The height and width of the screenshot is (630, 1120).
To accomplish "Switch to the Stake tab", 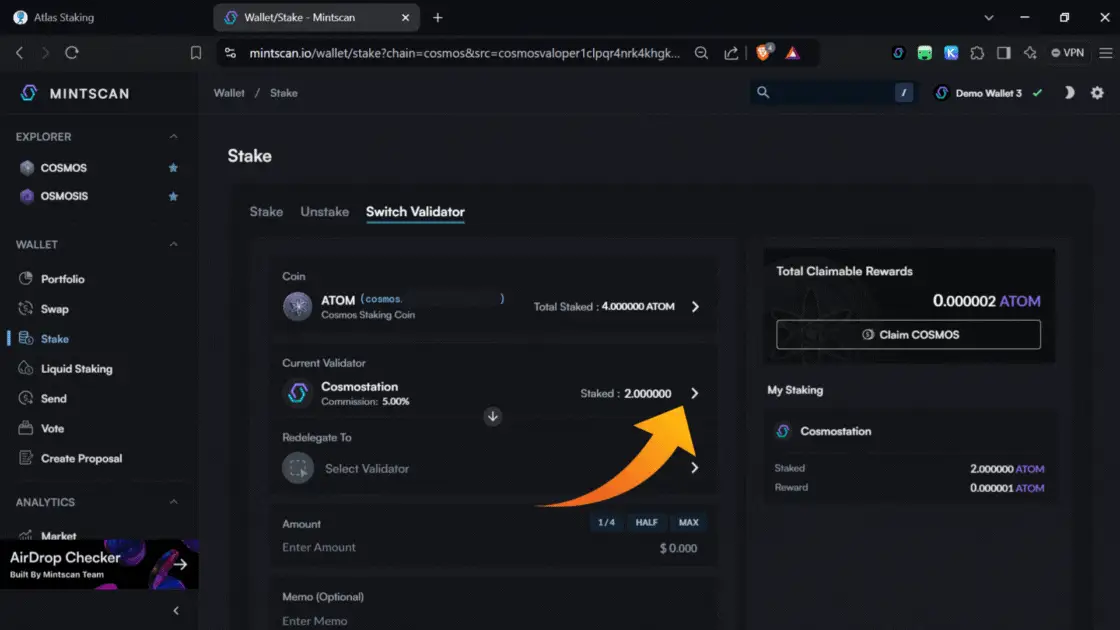I will click(266, 212).
